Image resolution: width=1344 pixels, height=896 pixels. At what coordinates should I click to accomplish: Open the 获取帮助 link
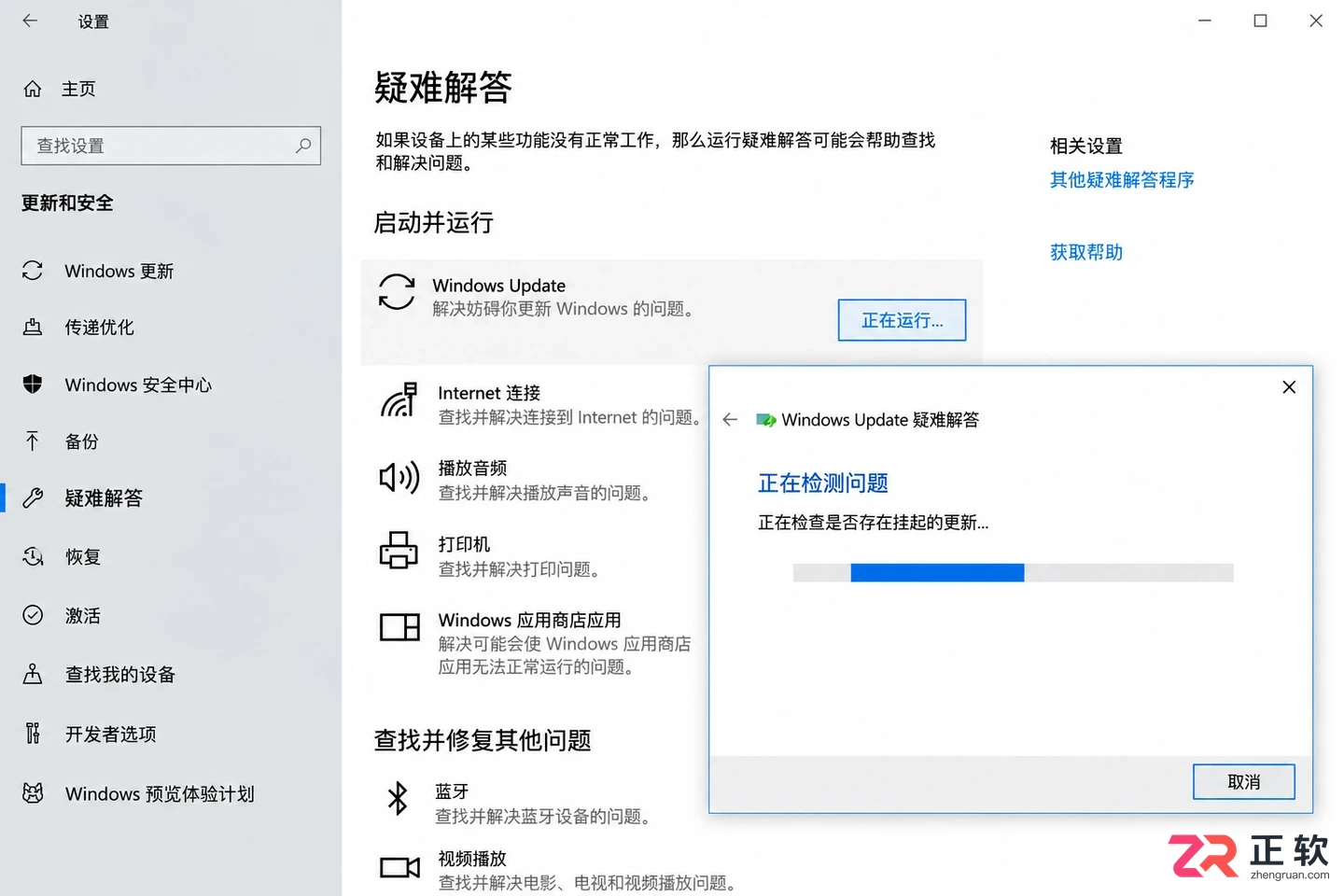point(1086,252)
